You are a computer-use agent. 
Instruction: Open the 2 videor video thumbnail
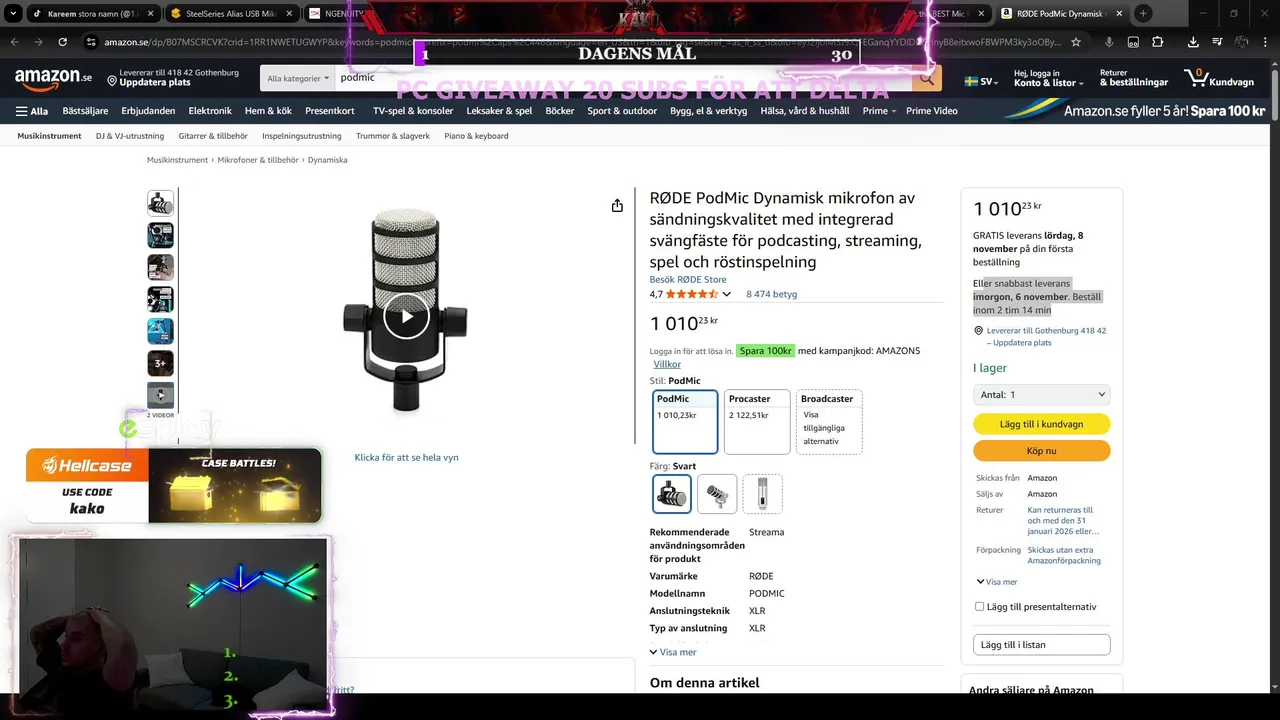[x=160, y=395]
